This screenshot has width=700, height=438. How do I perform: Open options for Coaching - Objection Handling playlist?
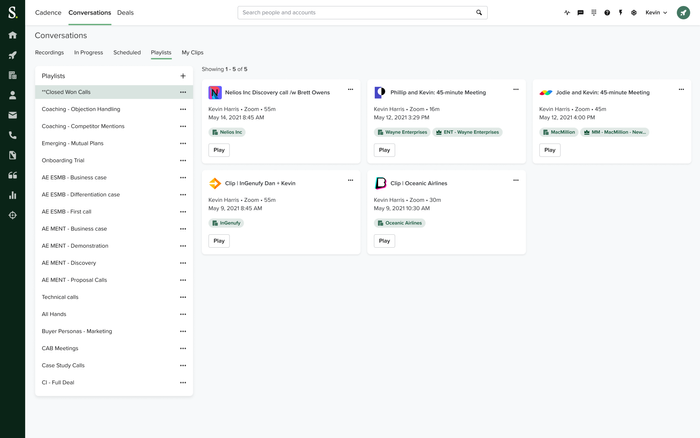[183, 109]
